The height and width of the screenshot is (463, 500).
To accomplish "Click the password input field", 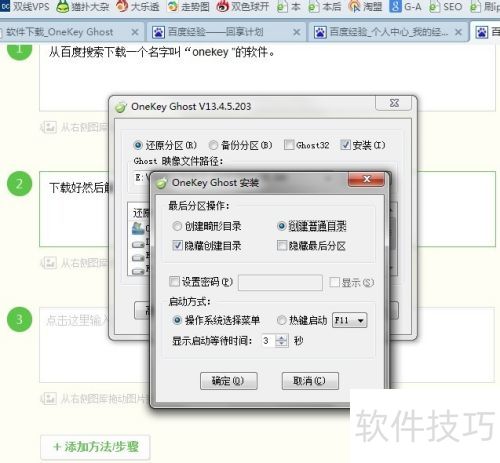I will [x=280, y=283].
